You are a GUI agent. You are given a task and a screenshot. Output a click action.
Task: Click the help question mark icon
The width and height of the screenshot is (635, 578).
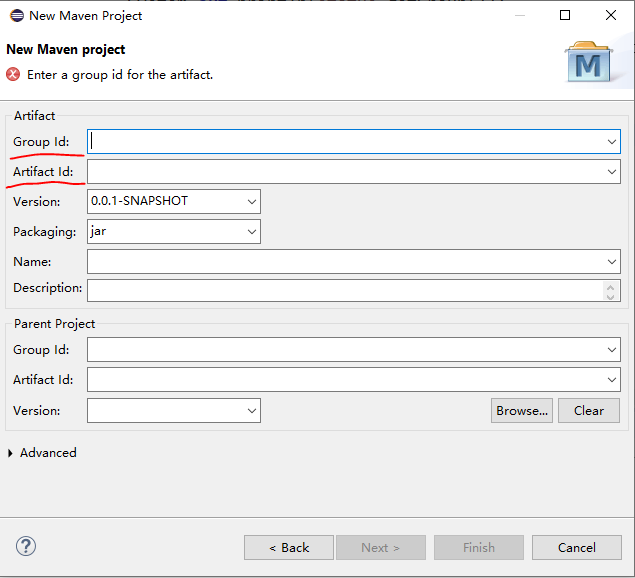coord(26,546)
